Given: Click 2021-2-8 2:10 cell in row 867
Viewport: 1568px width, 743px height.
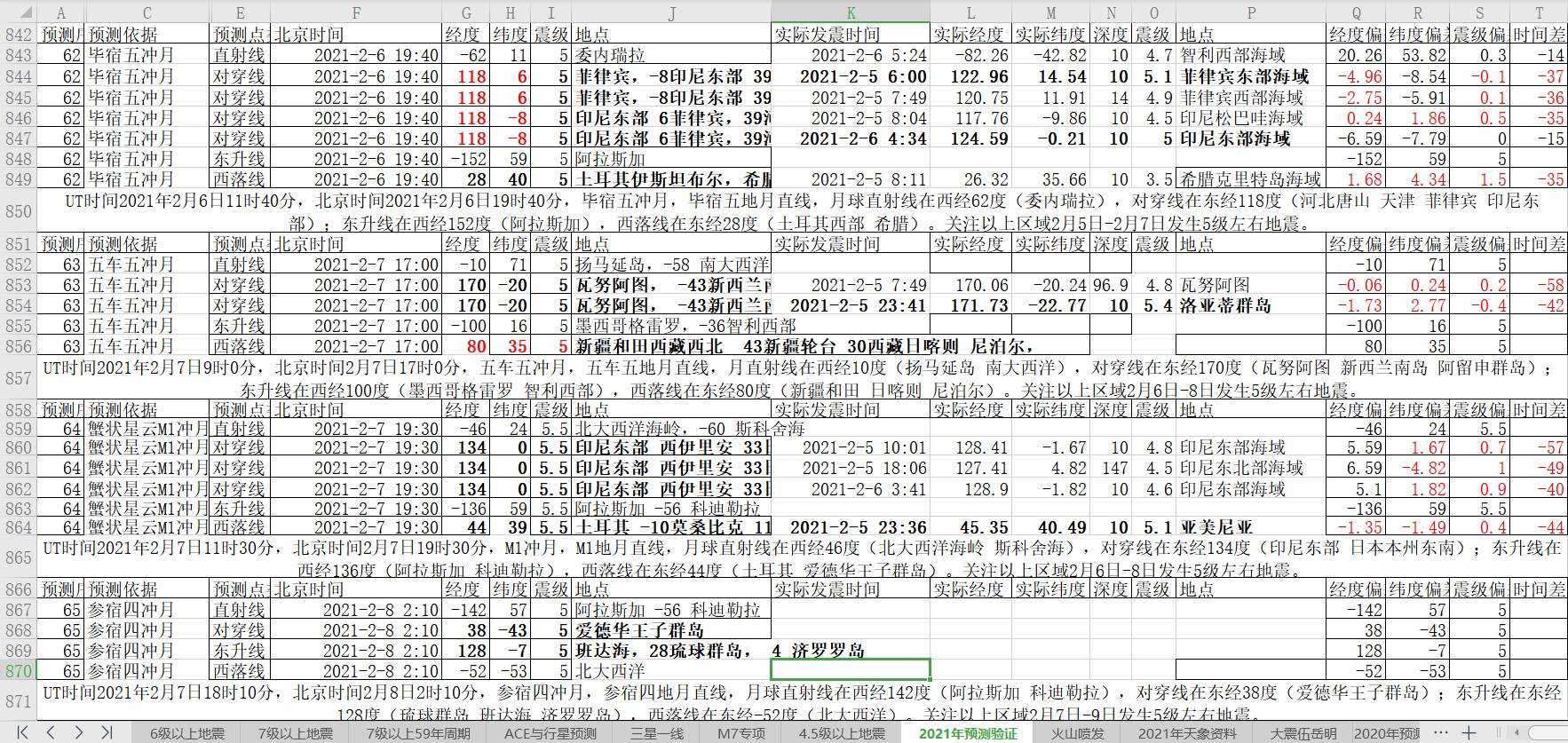Looking at the screenshot, I should click(356, 610).
